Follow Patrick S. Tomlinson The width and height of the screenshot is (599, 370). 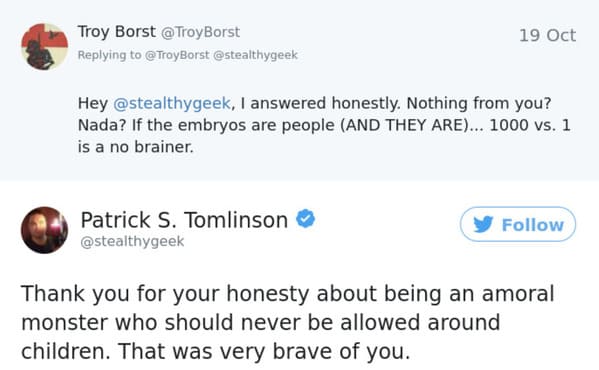518,224
